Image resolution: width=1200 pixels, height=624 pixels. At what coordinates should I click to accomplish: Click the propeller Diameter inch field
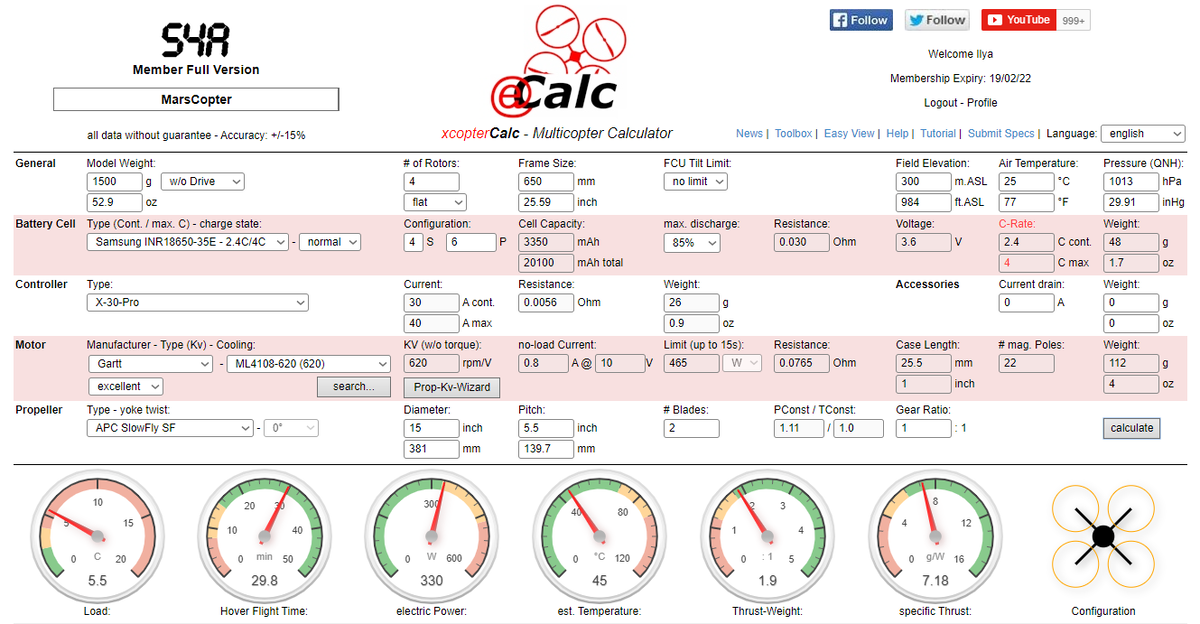[x=431, y=428]
